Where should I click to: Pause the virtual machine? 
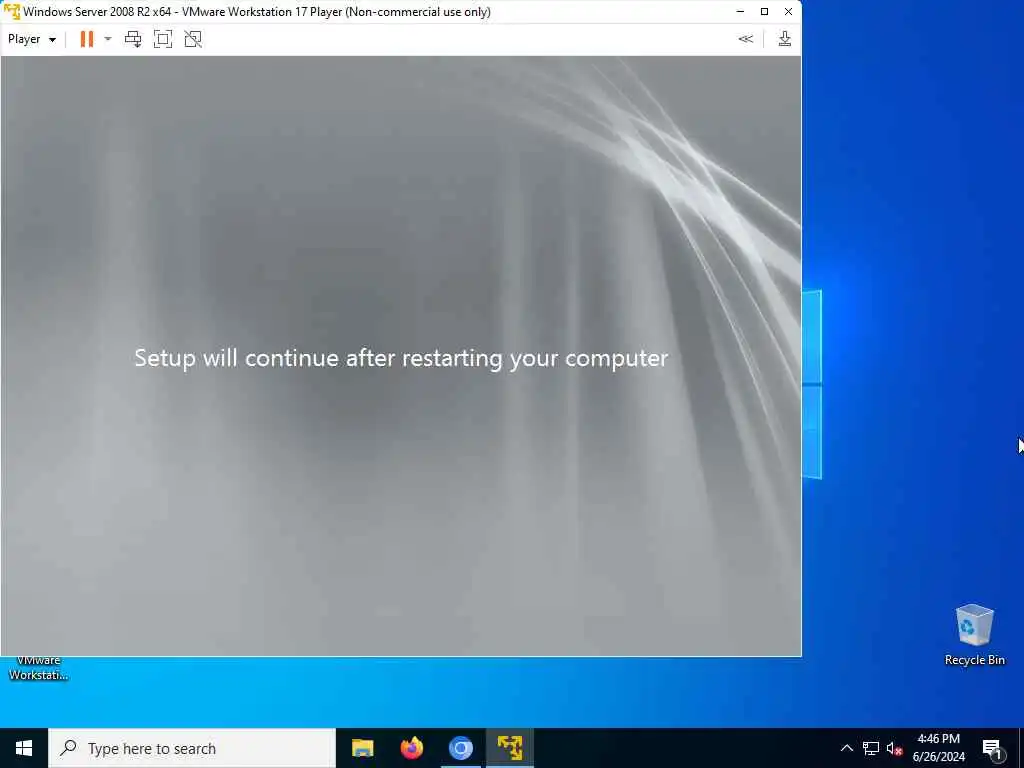86,39
